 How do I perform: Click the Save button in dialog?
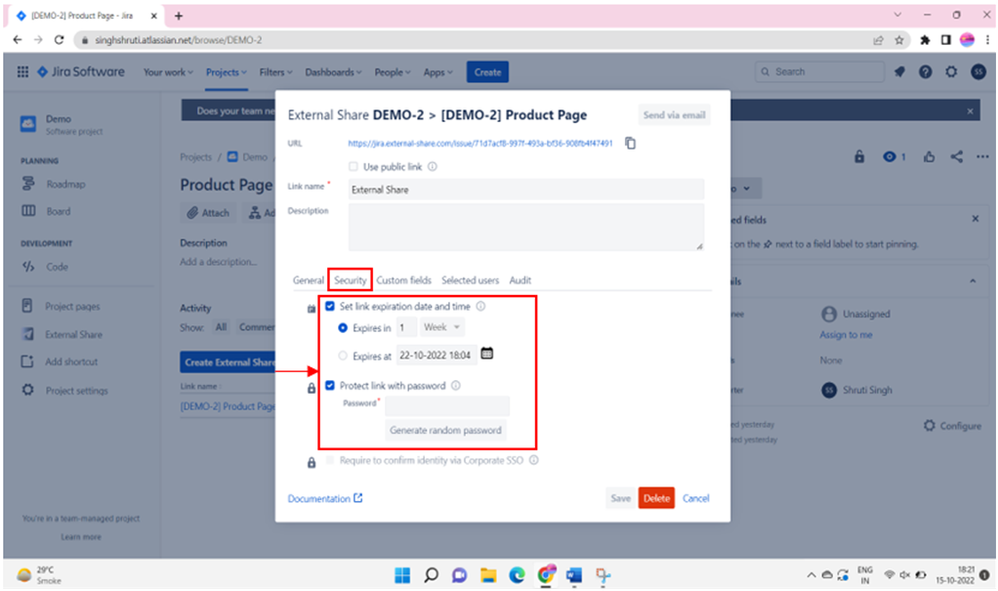[621, 498]
